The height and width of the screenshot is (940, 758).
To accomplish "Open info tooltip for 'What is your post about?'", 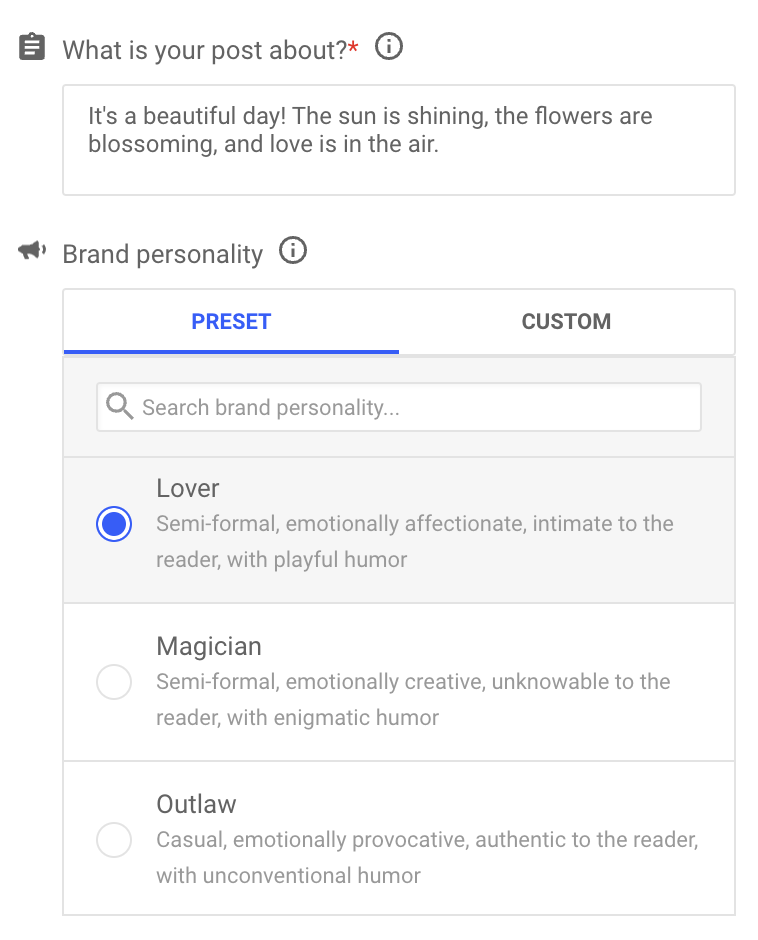I will [x=389, y=46].
